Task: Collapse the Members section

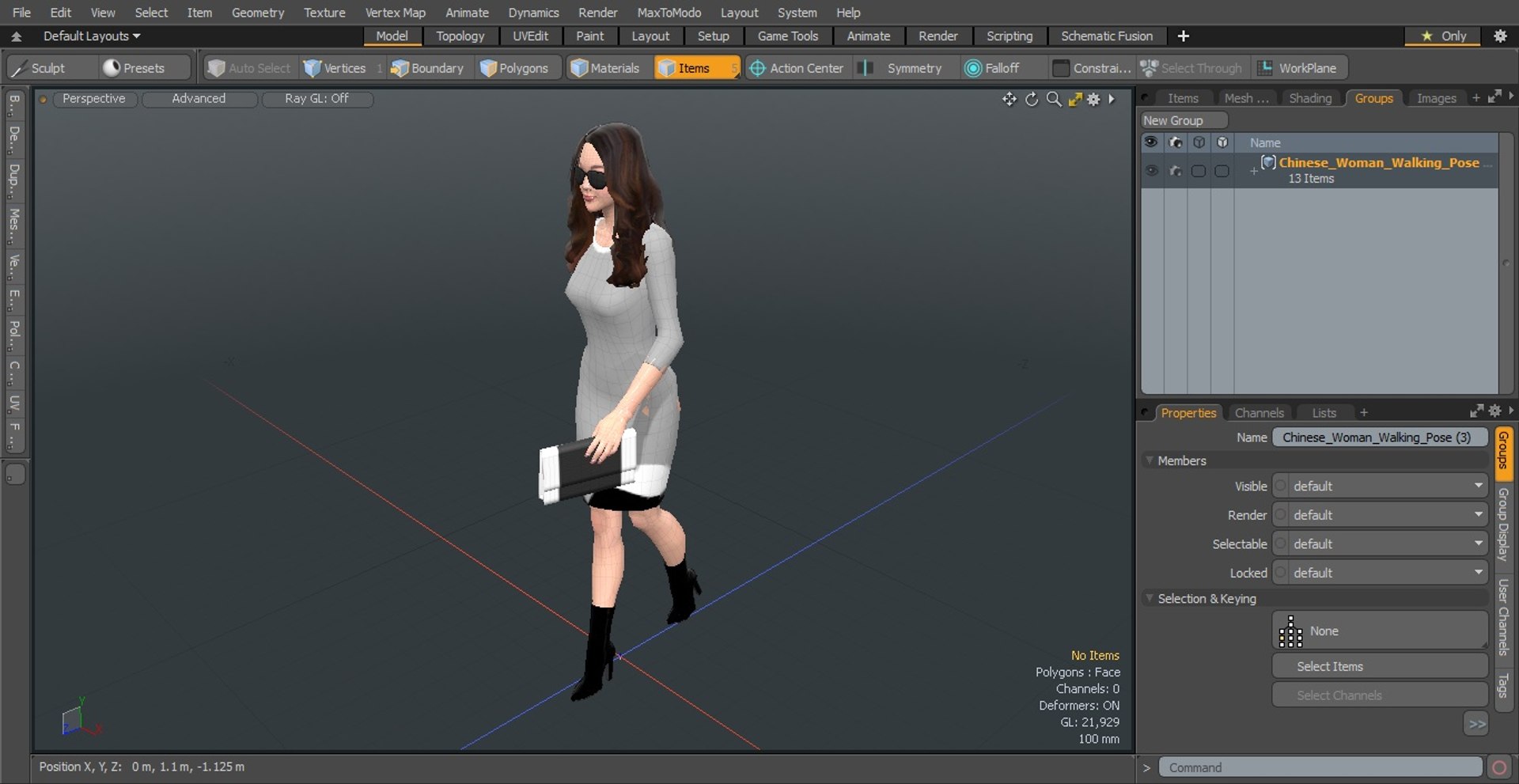Action: point(1150,460)
